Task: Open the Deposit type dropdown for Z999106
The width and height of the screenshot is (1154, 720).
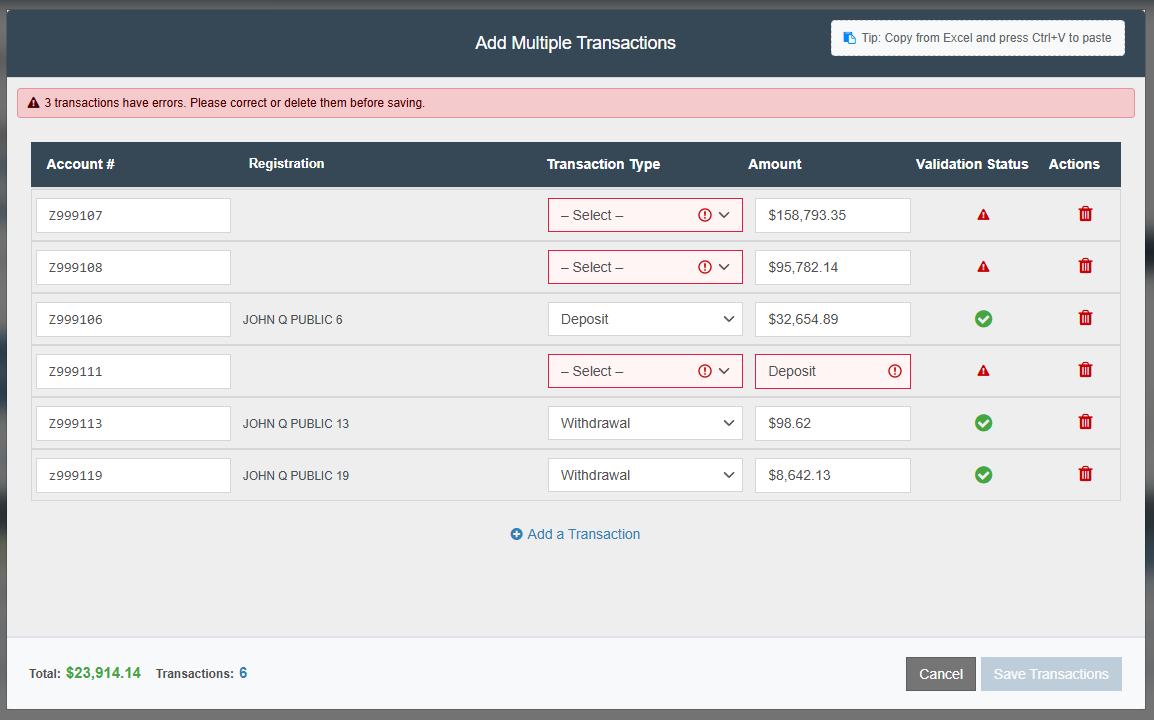Action: pyautogui.click(x=645, y=319)
